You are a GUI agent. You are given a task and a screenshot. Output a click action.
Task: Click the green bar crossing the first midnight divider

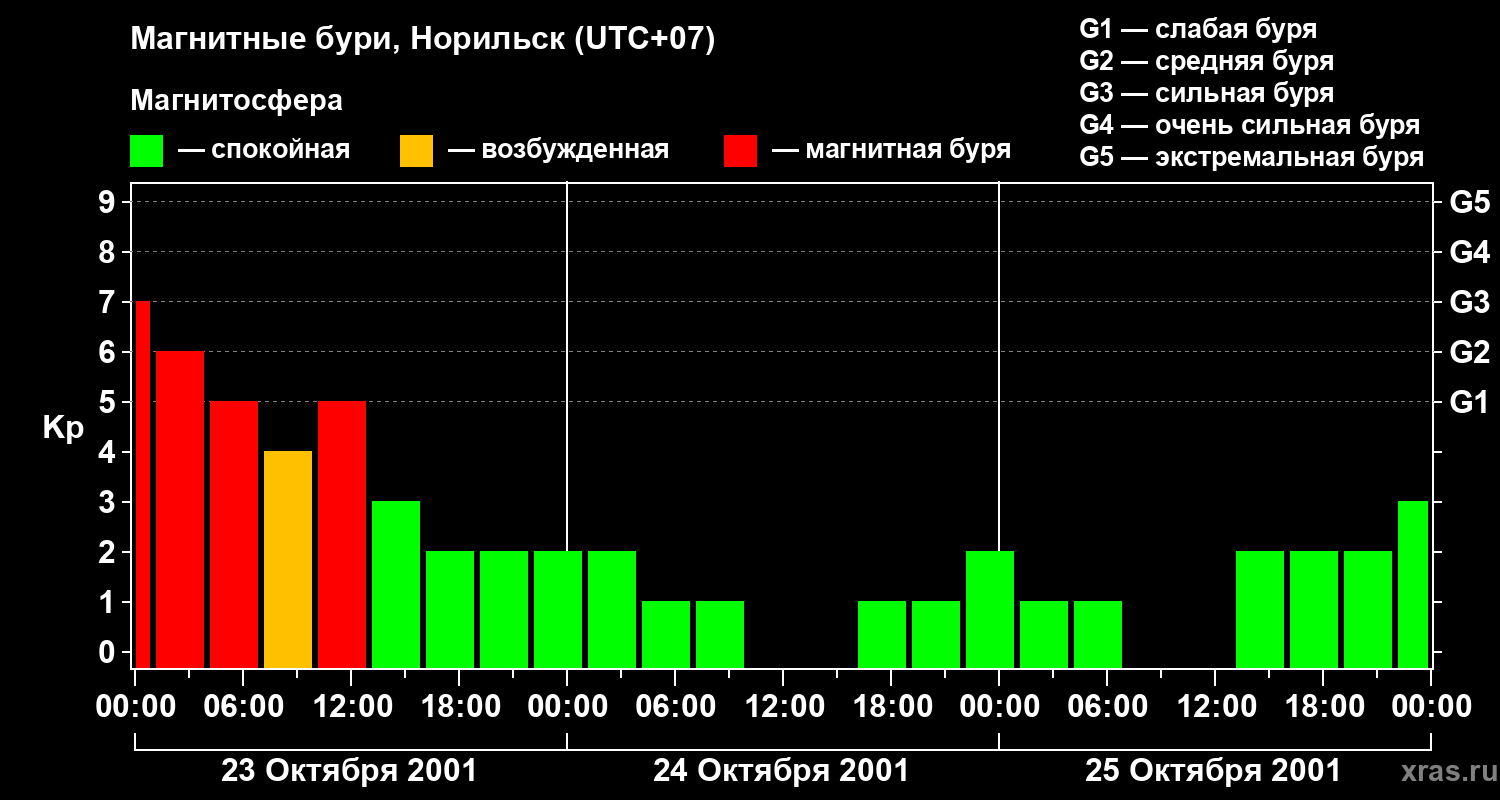pyautogui.click(x=558, y=609)
